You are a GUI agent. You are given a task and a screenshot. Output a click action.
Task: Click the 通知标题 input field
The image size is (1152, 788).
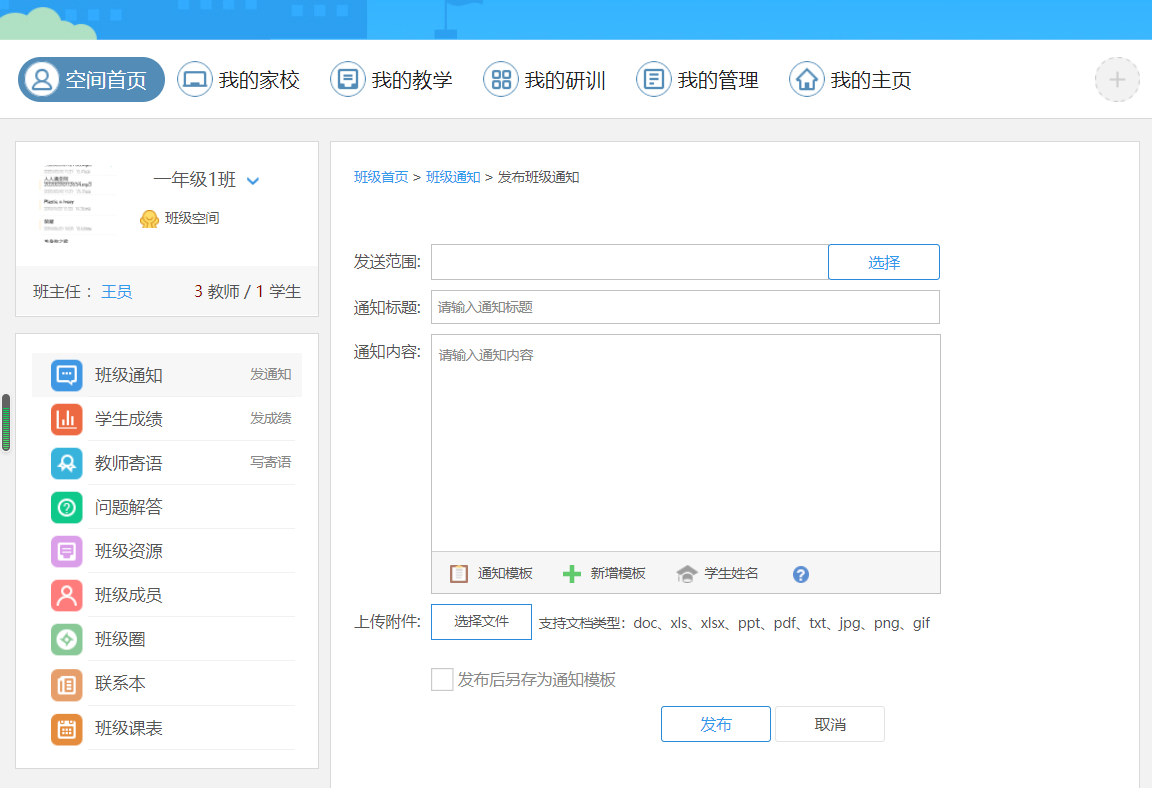[685, 307]
